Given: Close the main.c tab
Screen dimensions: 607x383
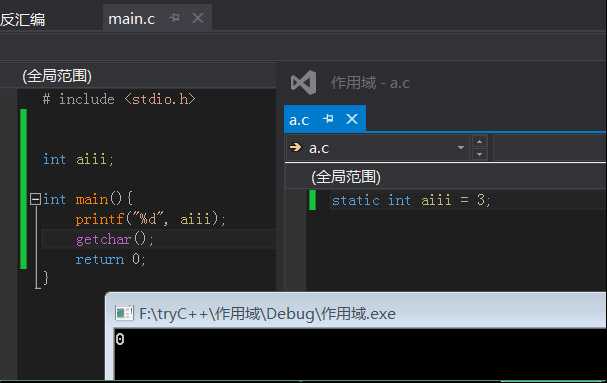Looking at the screenshot, I should (198, 18).
